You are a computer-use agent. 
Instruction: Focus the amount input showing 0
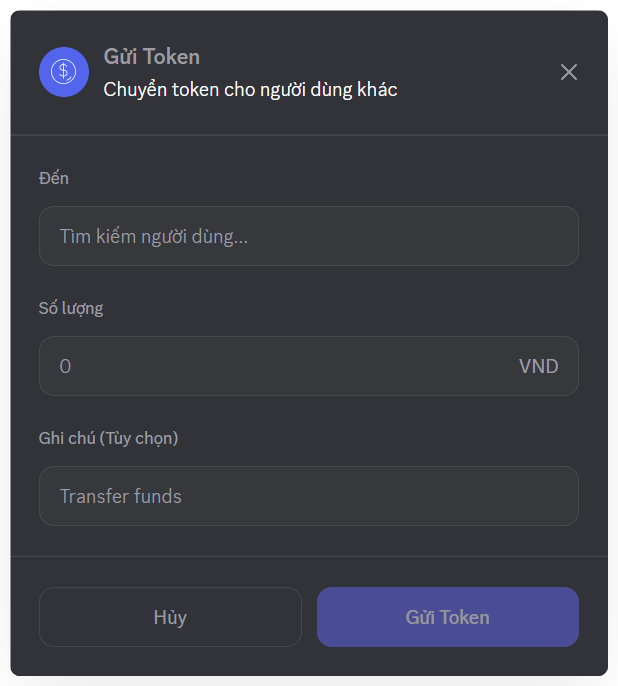pos(280,366)
